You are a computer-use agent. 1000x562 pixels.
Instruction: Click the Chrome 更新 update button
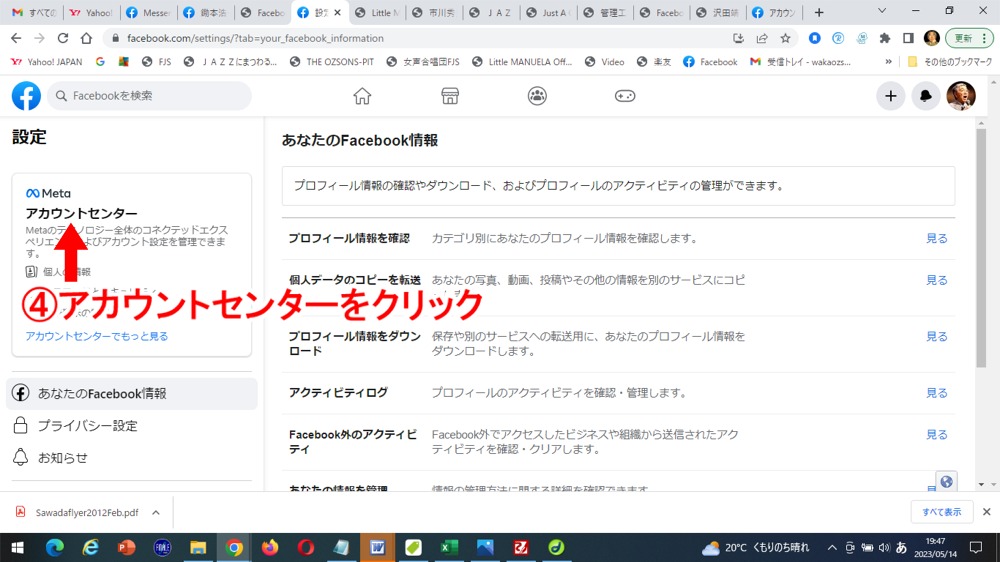coord(969,38)
